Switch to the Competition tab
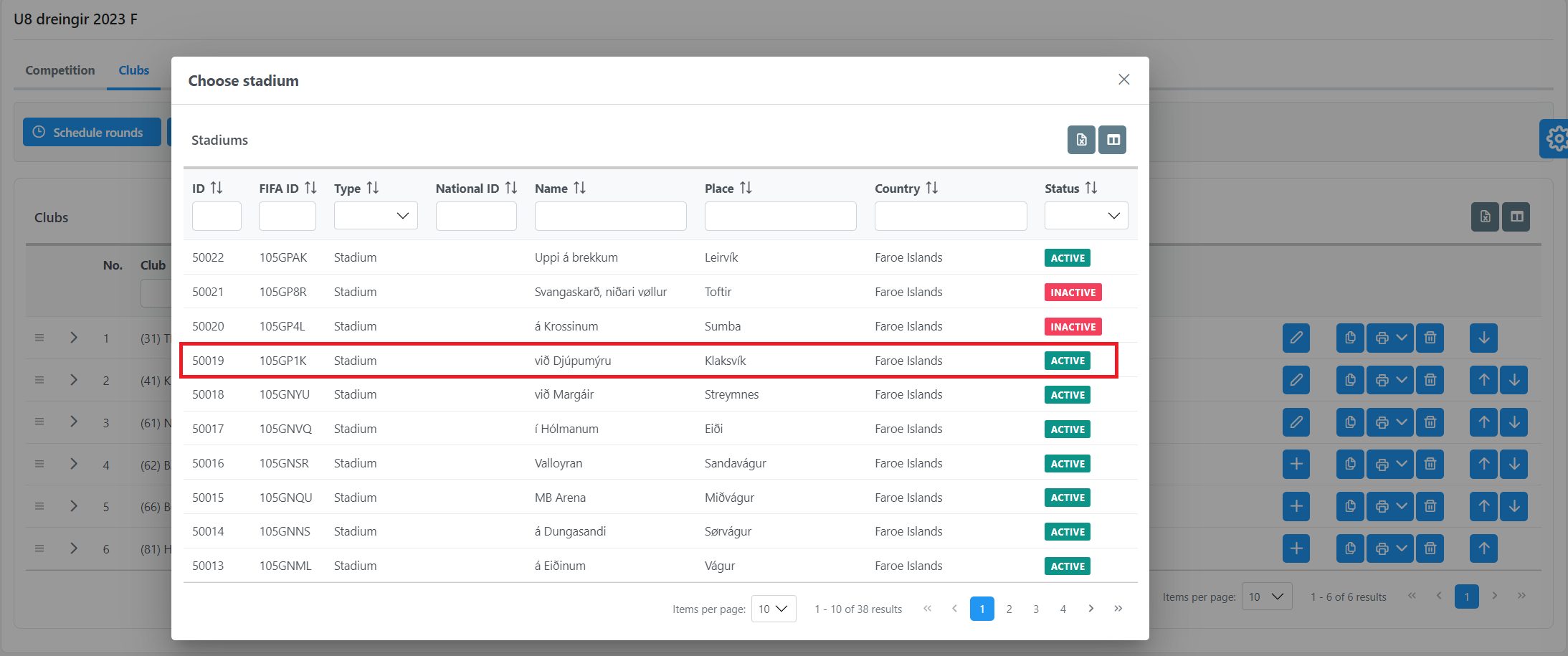1568x656 pixels. (x=60, y=70)
